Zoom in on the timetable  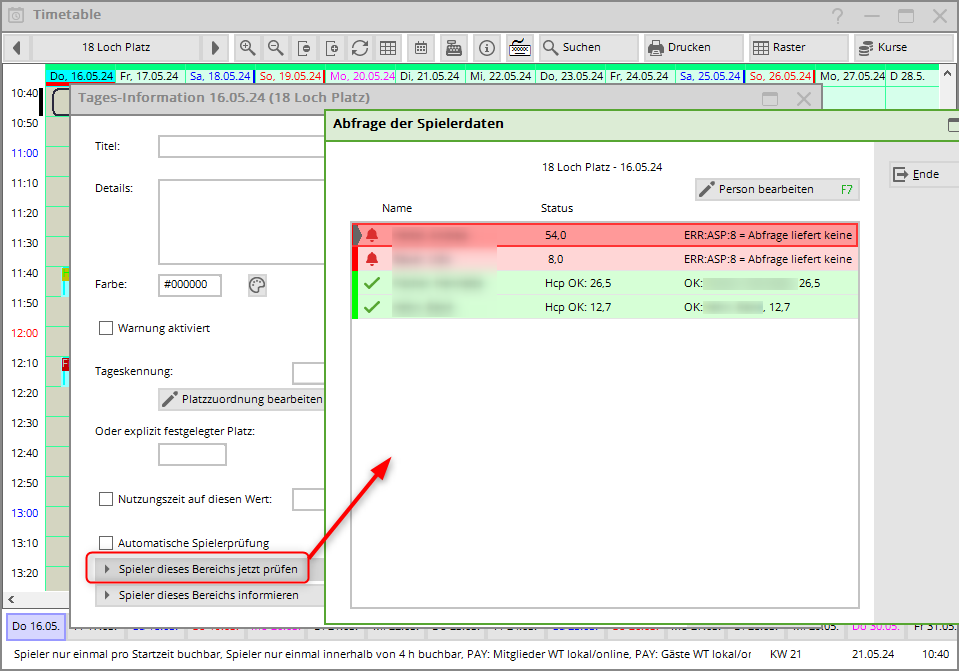247,48
